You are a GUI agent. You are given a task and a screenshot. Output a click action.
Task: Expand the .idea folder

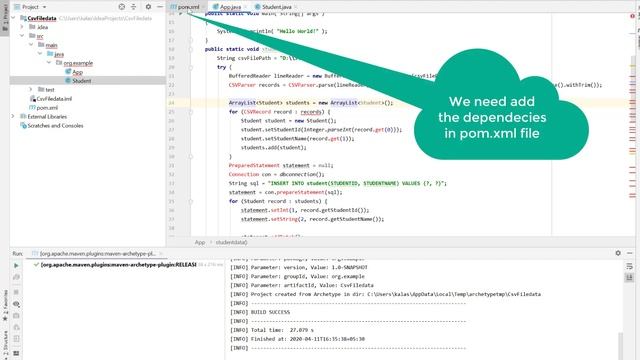pos(22,27)
